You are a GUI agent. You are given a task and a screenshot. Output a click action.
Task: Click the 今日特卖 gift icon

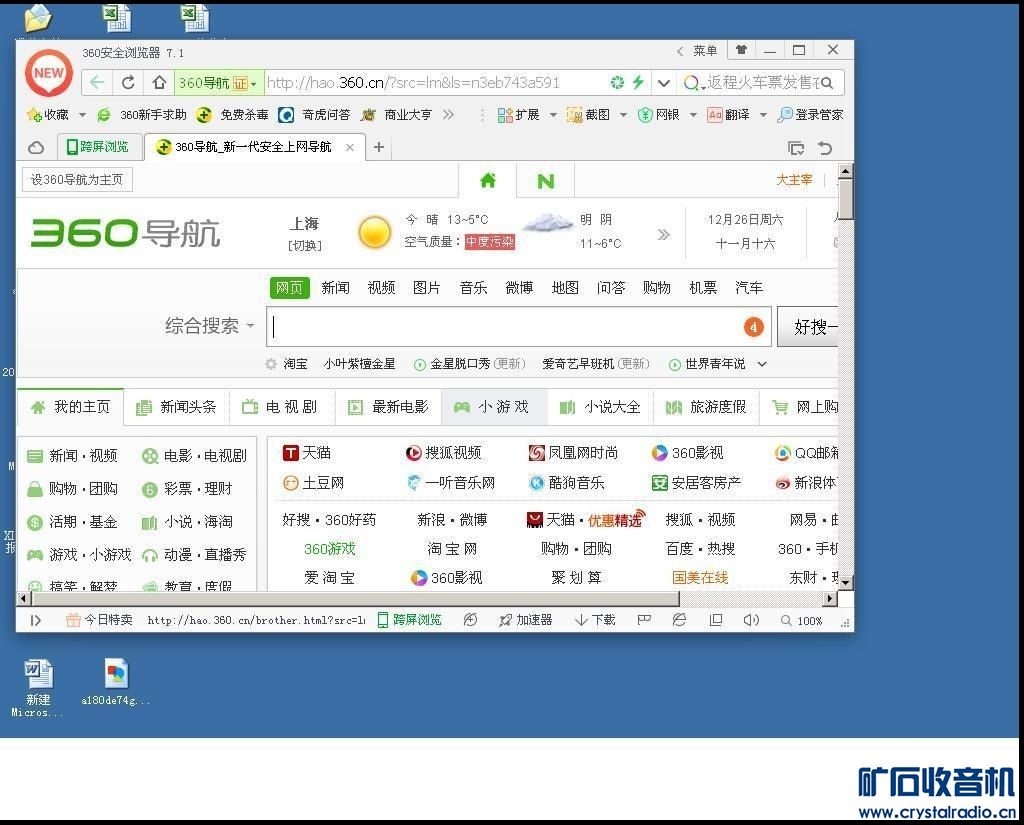click(x=72, y=620)
